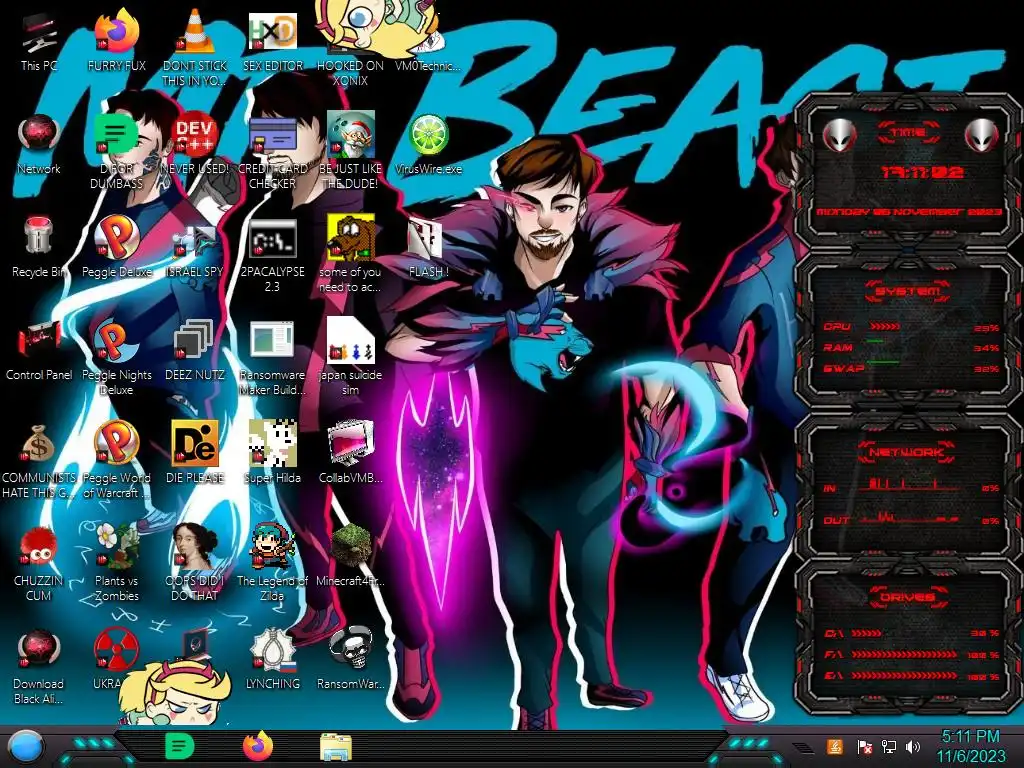Image resolution: width=1024 pixels, height=768 pixels.
Task: Click the right alien head widget icon
Action: tap(982, 136)
